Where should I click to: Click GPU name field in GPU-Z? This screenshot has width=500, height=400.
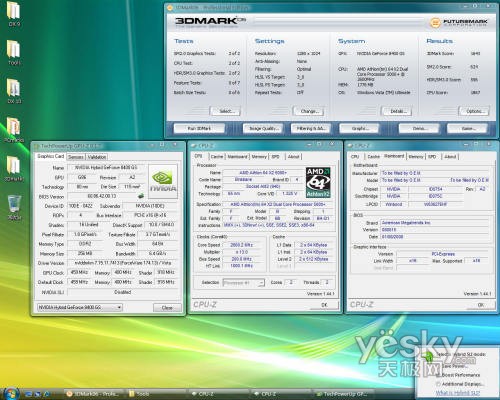pyautogui.click(x=106, y=168)
